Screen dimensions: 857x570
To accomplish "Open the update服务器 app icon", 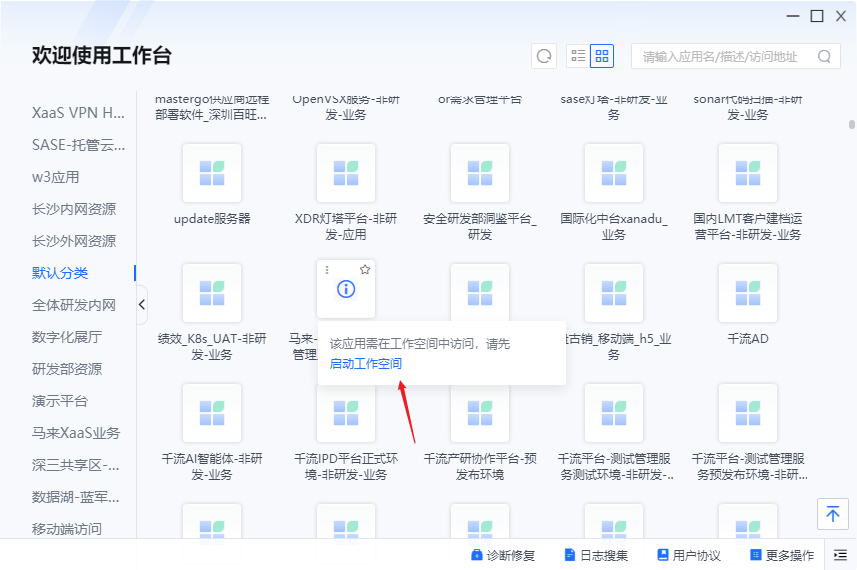I will point(212,173).
